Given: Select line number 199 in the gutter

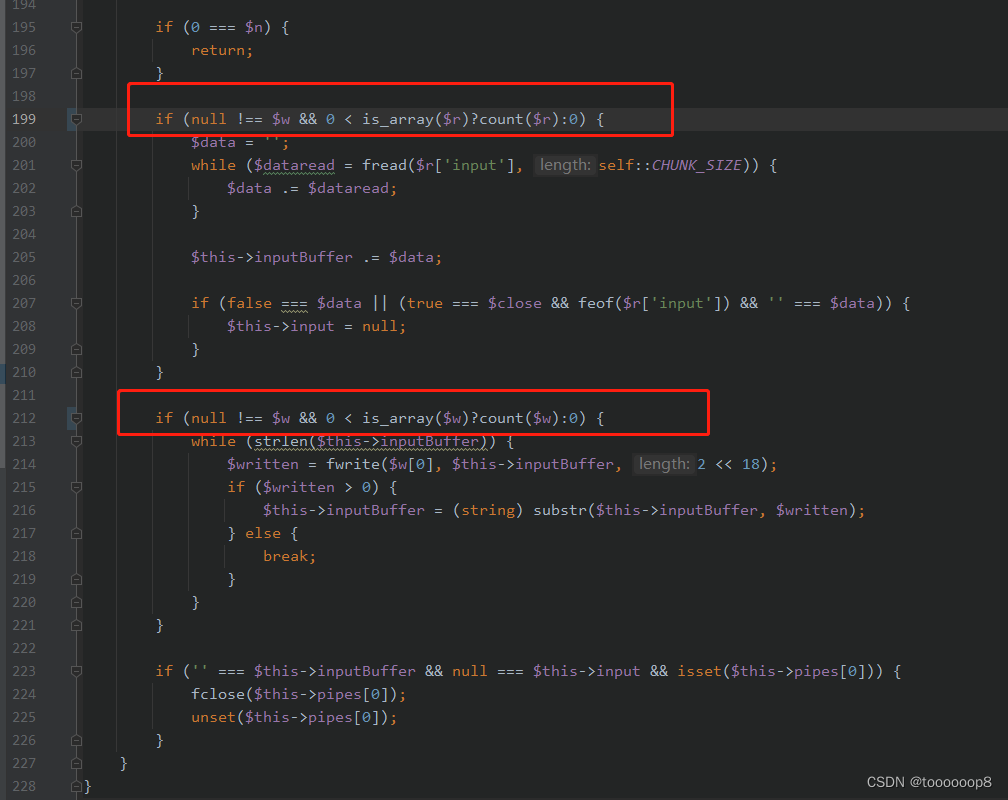Looking at the screenshot, I should pyautogui.click(x=24, y=119).
